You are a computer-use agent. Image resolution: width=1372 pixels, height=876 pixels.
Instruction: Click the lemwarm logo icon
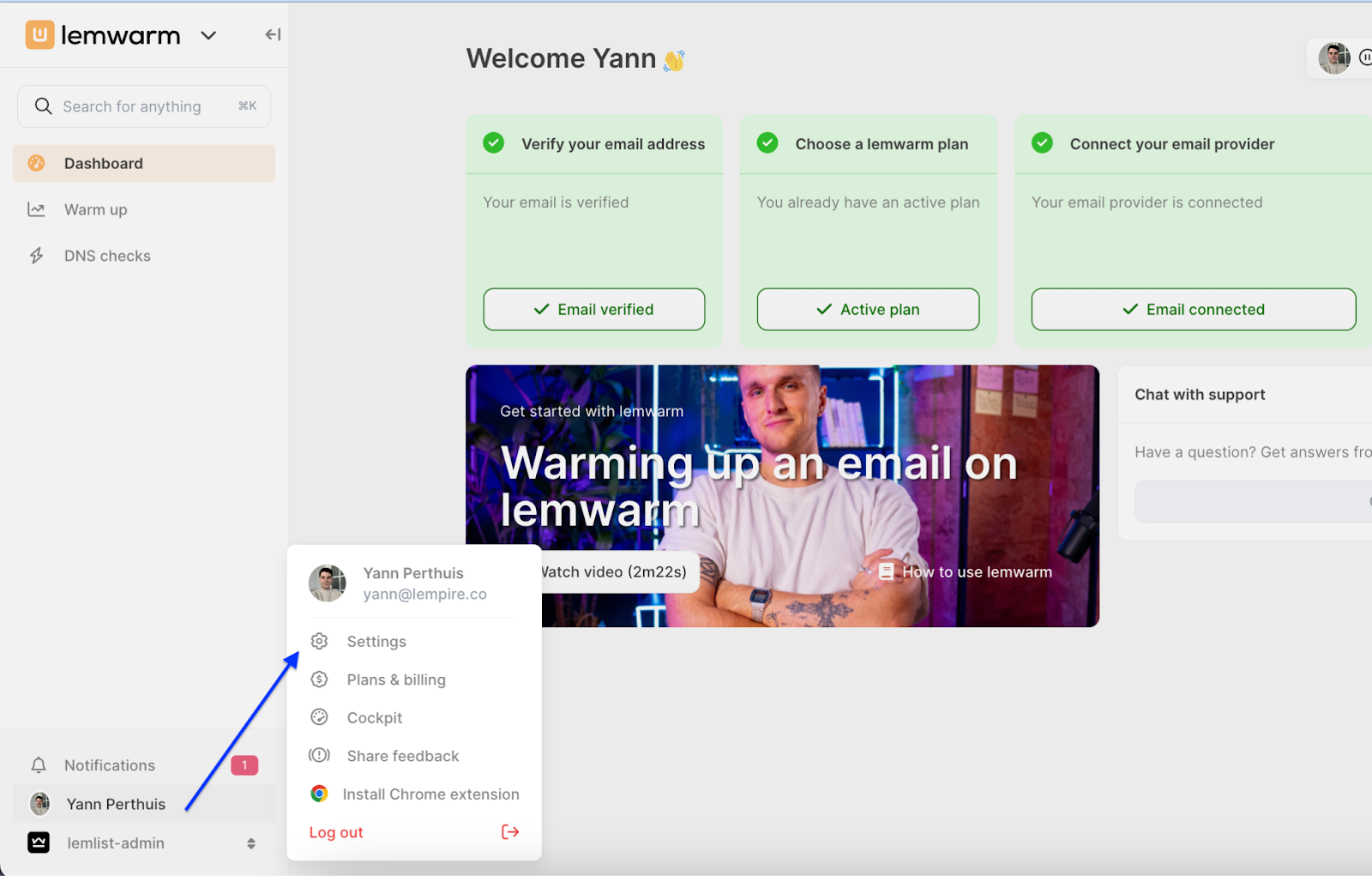[39, 34]
